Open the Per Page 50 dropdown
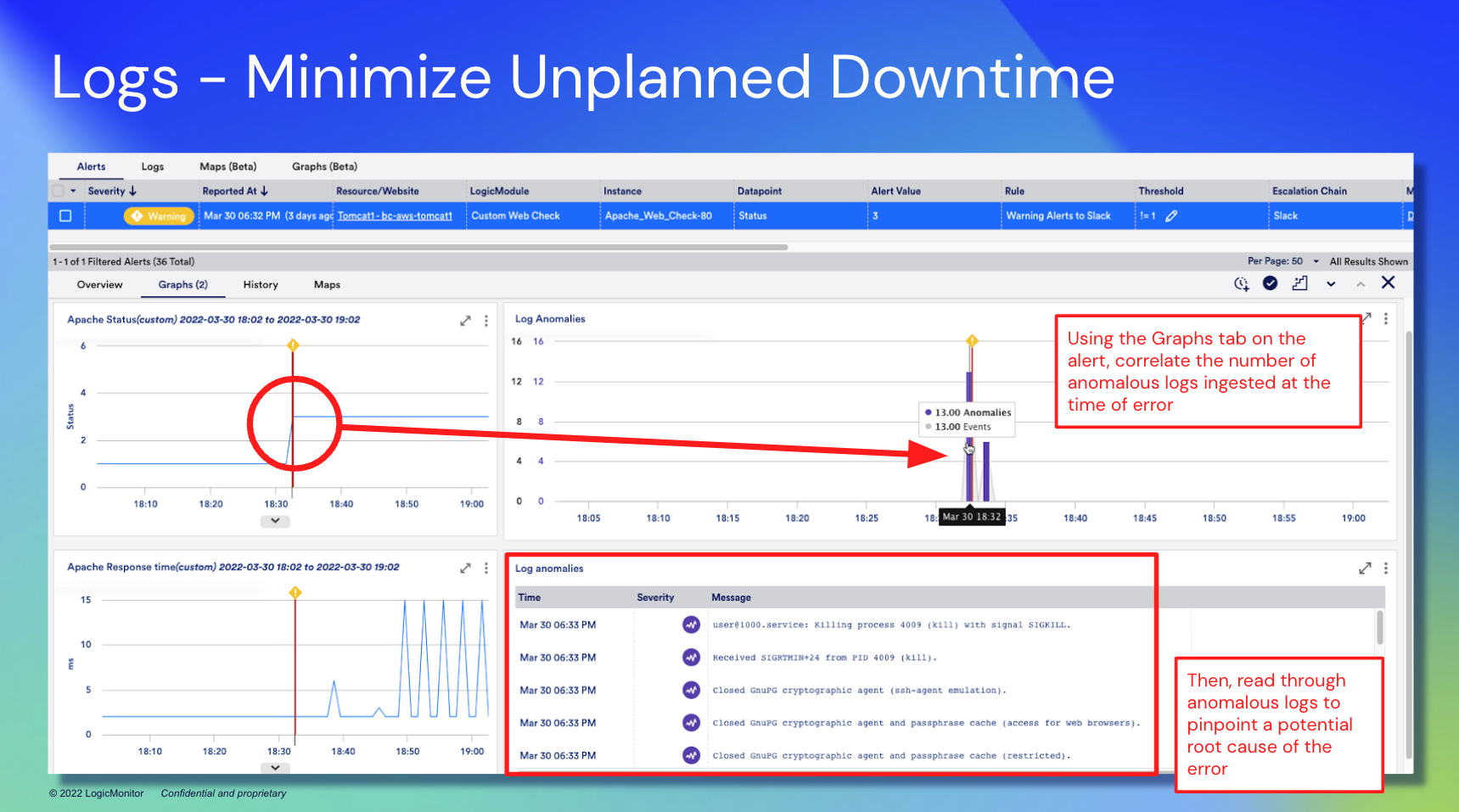The height and width of the screenshot is (812, 1459). coord(1316,261)
